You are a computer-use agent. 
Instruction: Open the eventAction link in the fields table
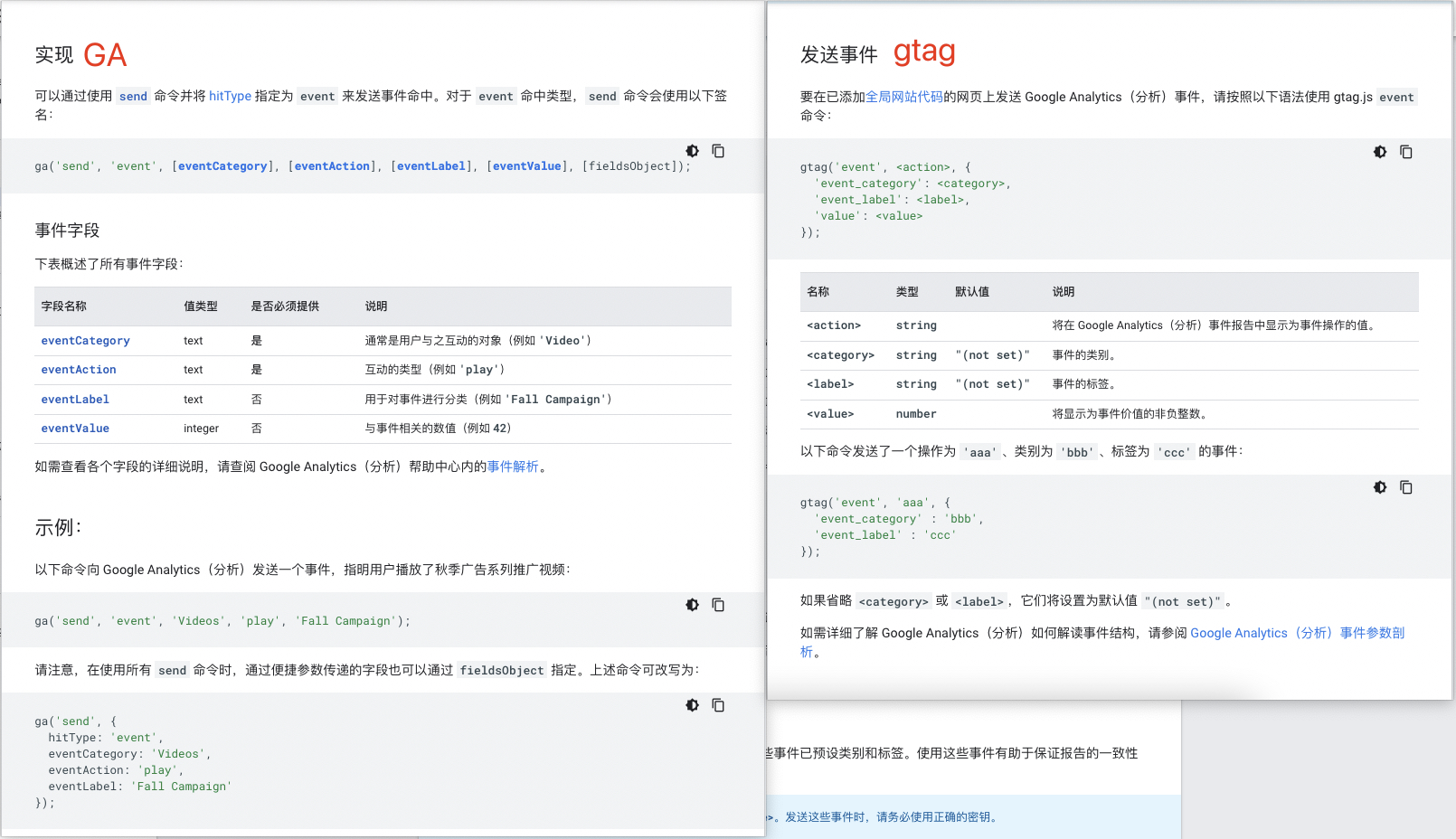[x=78, y=370]
